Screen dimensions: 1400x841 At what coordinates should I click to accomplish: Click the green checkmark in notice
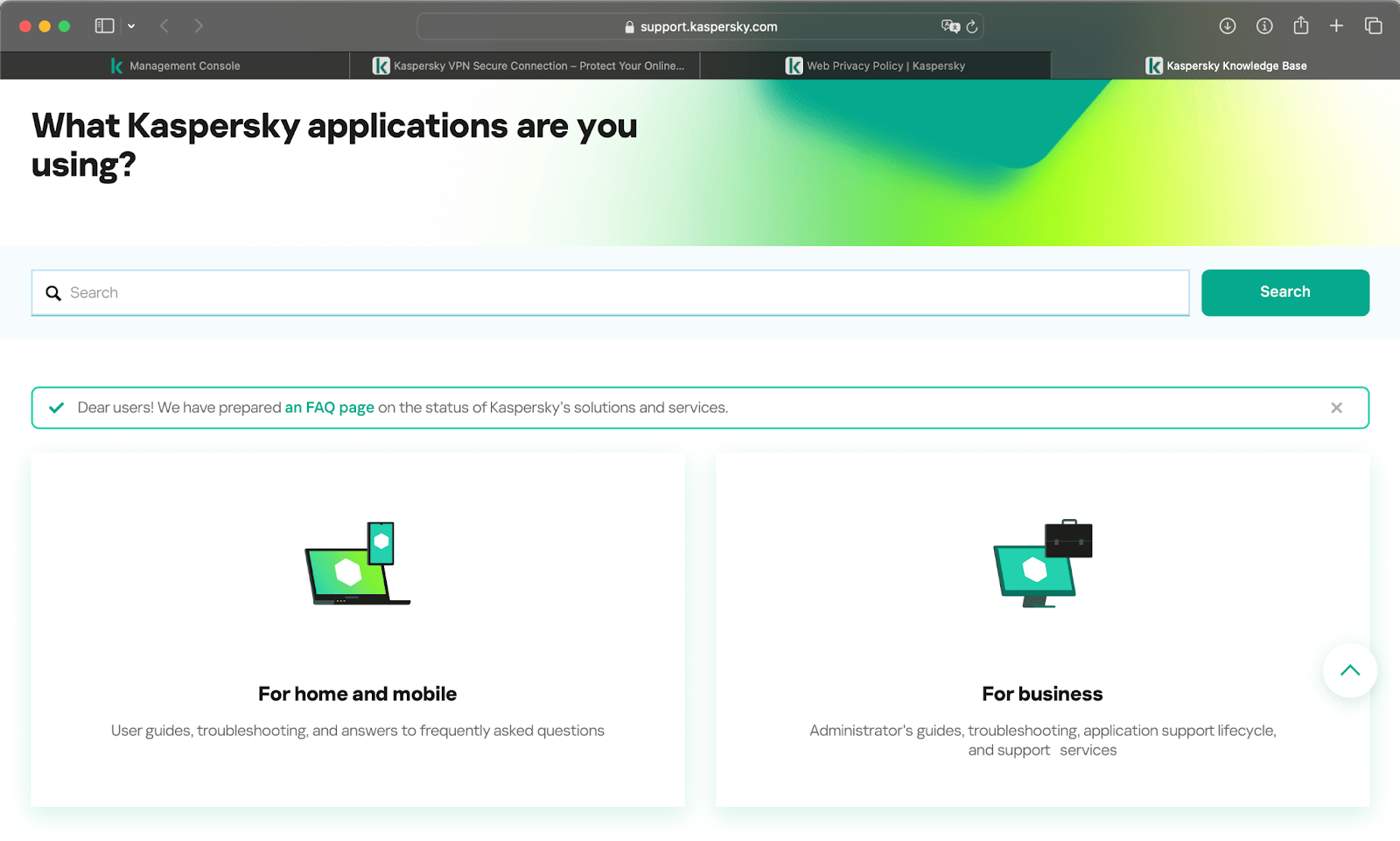(x=57, y=408)
